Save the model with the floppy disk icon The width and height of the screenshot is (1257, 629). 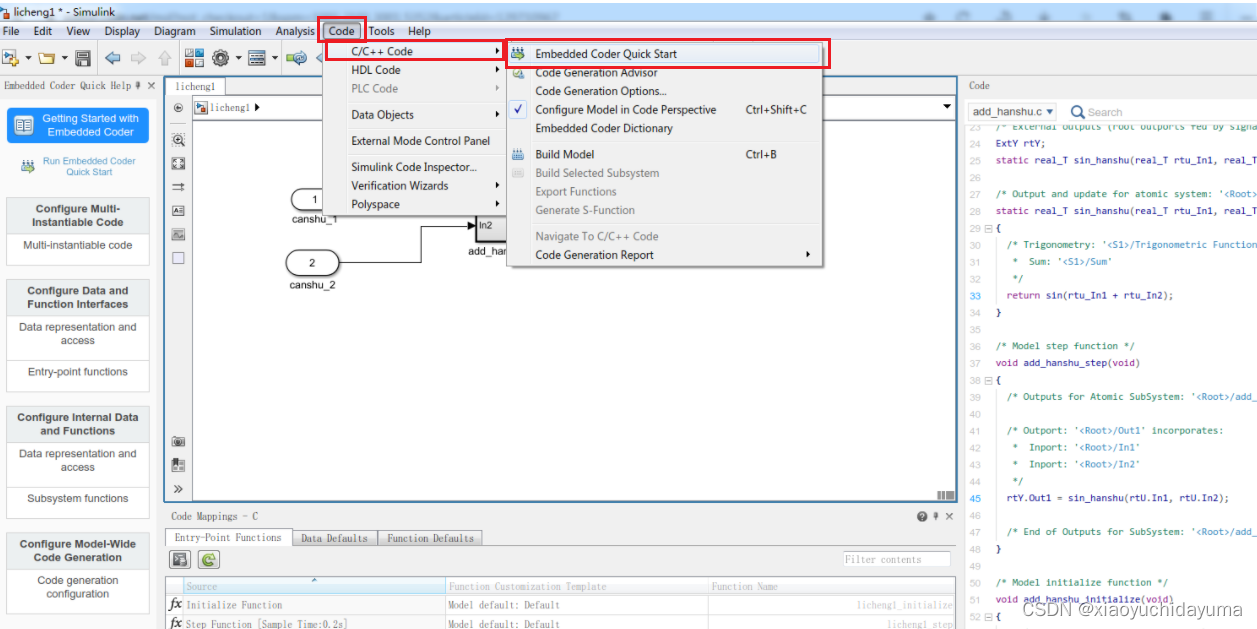coord(83,58)
